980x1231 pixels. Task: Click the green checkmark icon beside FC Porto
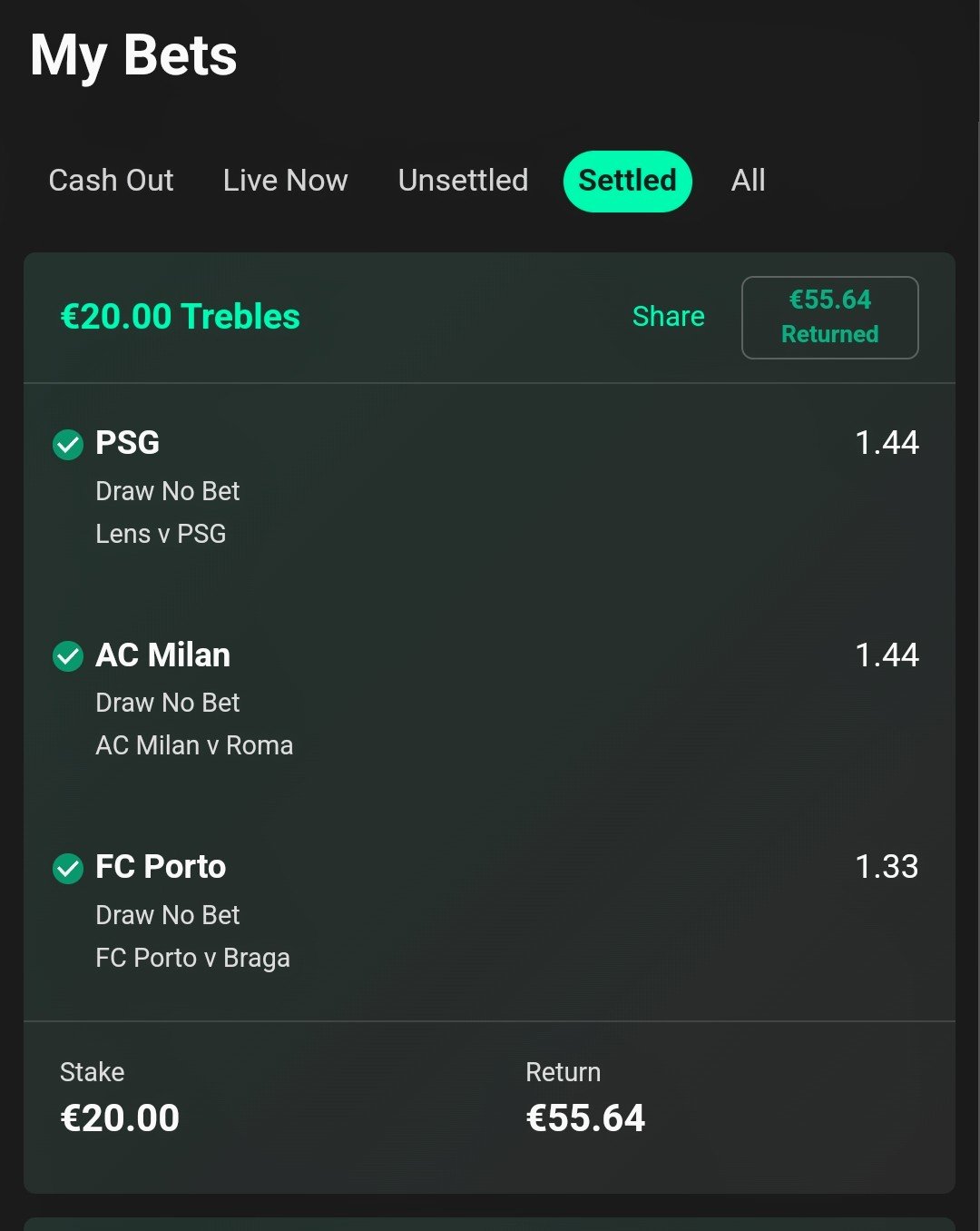(x=68, y=868)
